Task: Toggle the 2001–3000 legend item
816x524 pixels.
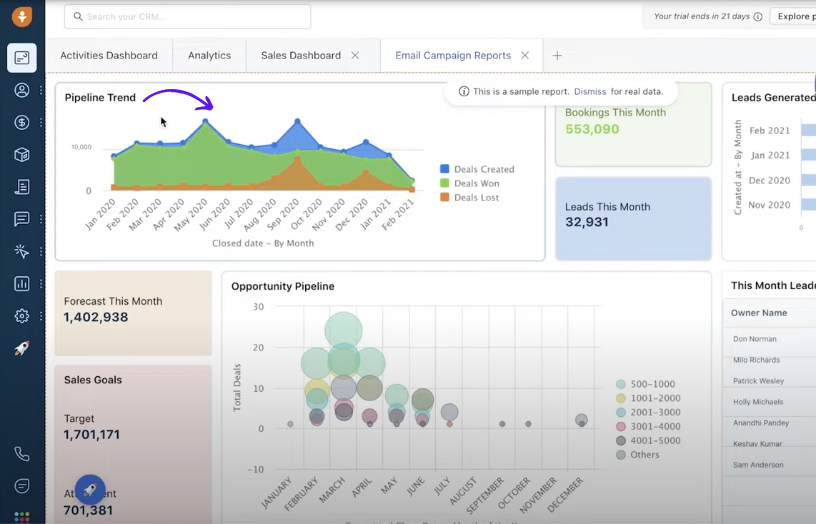Action: (648, 412)
